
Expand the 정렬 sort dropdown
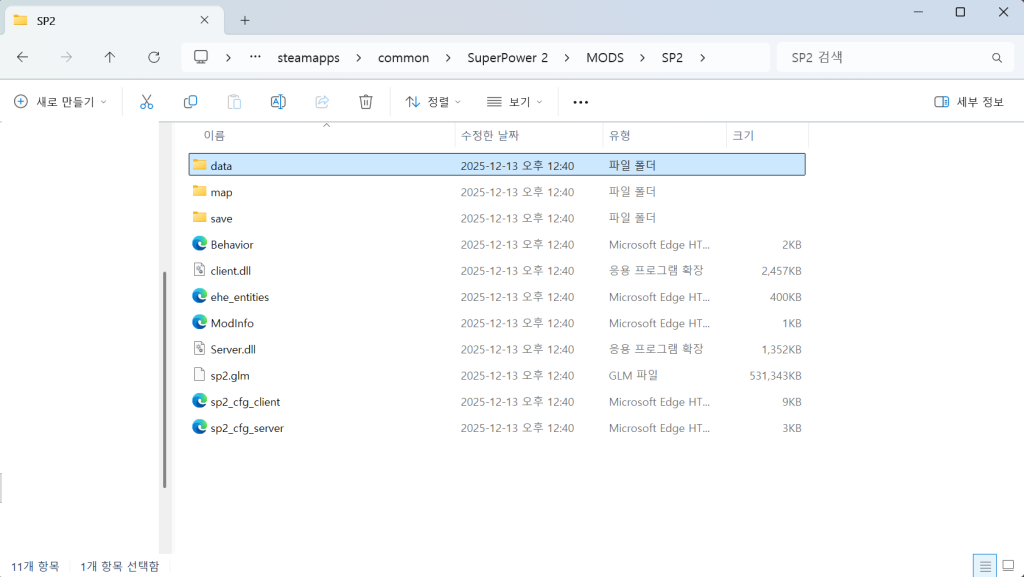[433, 102]
